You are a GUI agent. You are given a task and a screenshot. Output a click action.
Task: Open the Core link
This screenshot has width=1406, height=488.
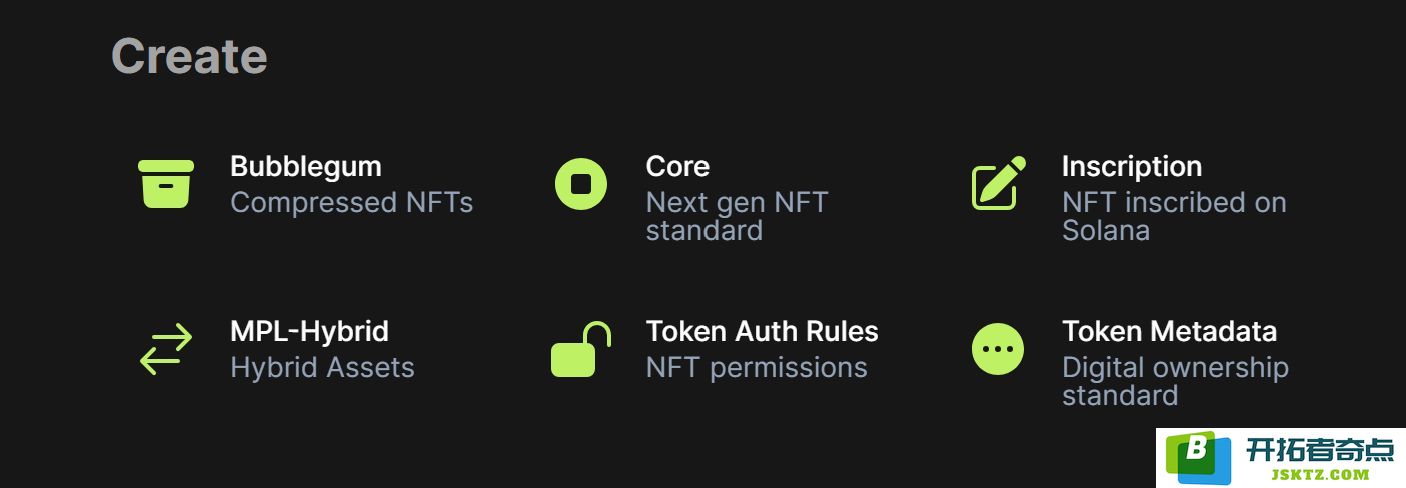tap(678, 166)
